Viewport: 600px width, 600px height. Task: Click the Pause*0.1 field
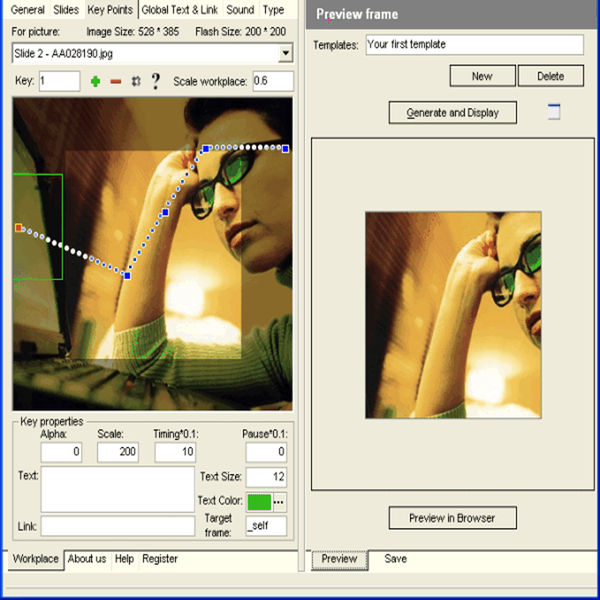266,452
